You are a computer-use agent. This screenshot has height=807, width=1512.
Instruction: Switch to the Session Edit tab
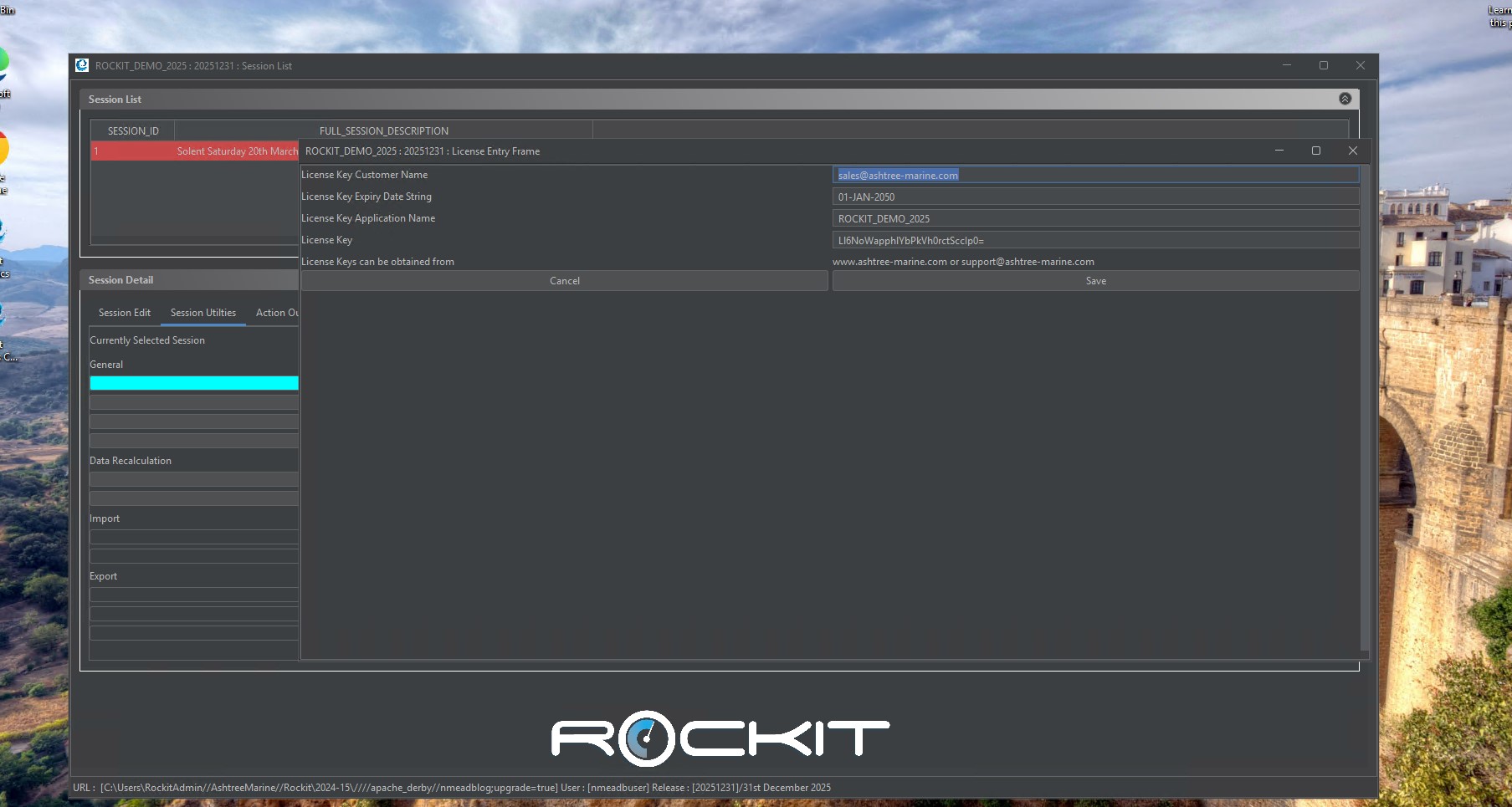tap(125, 313)
